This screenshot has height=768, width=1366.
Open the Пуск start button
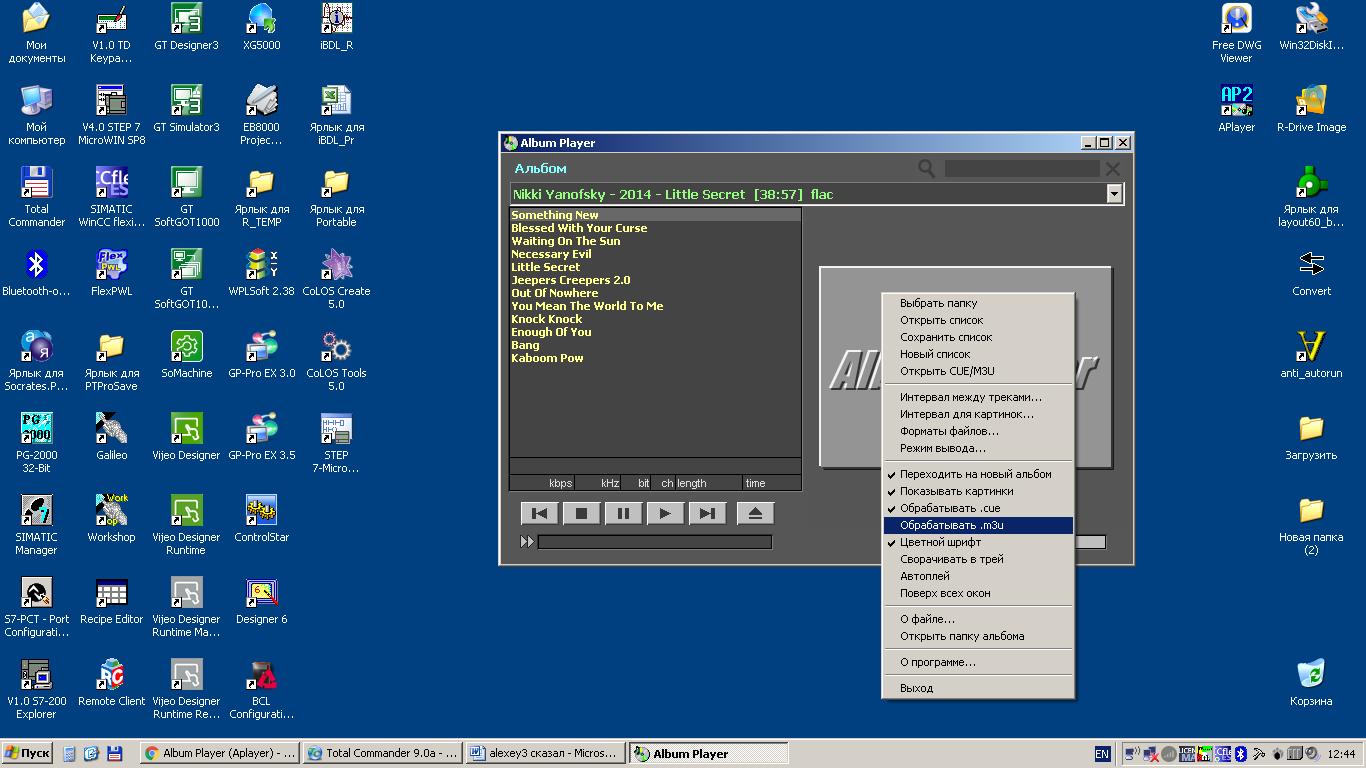pyautogui.click(x=28, y=754)
